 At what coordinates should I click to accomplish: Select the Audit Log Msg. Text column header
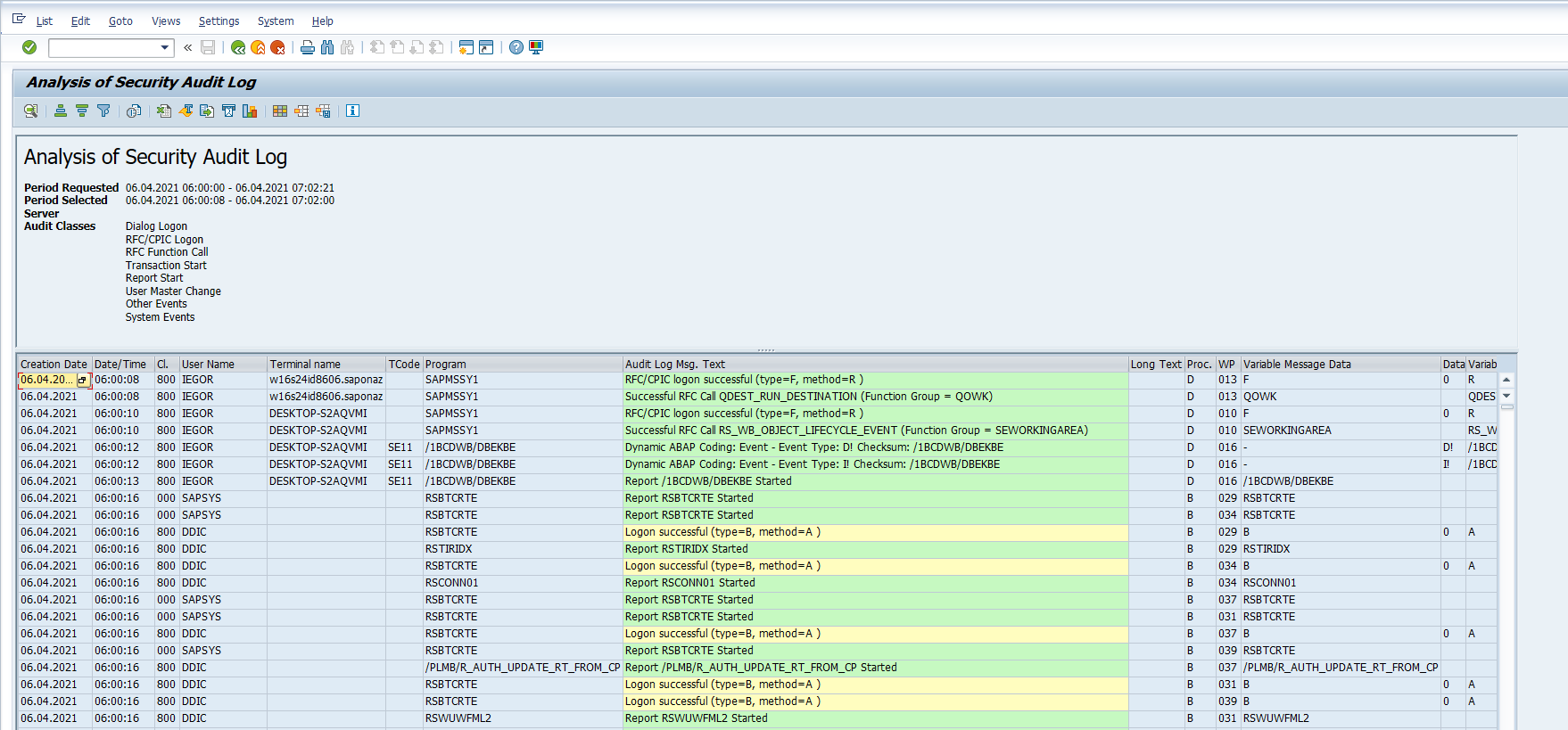(x=675, y=364)
